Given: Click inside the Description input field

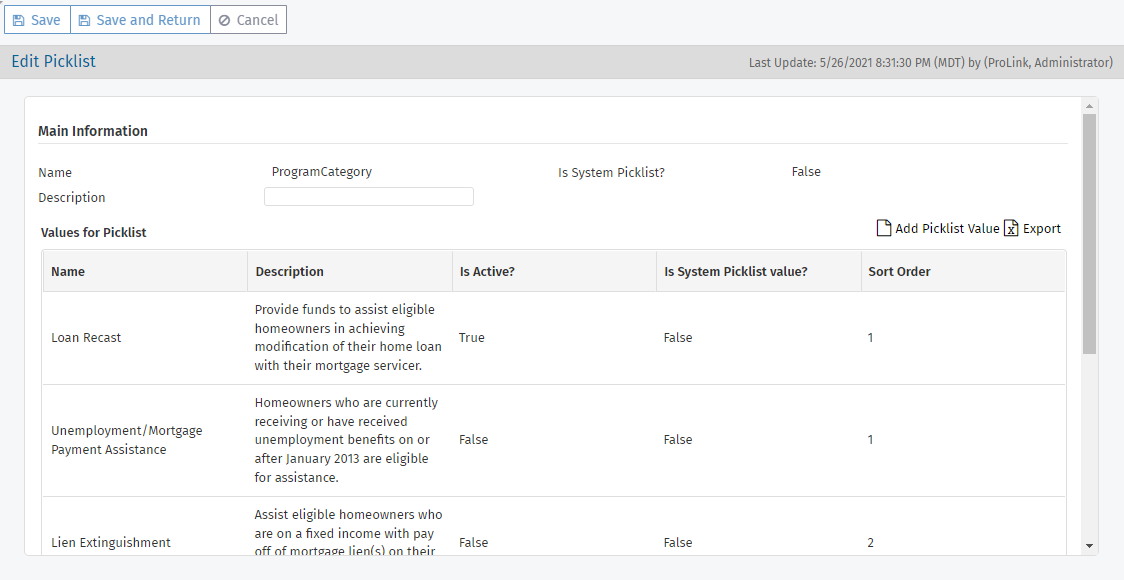Looking at the screenshot, I should click(368, 196).
